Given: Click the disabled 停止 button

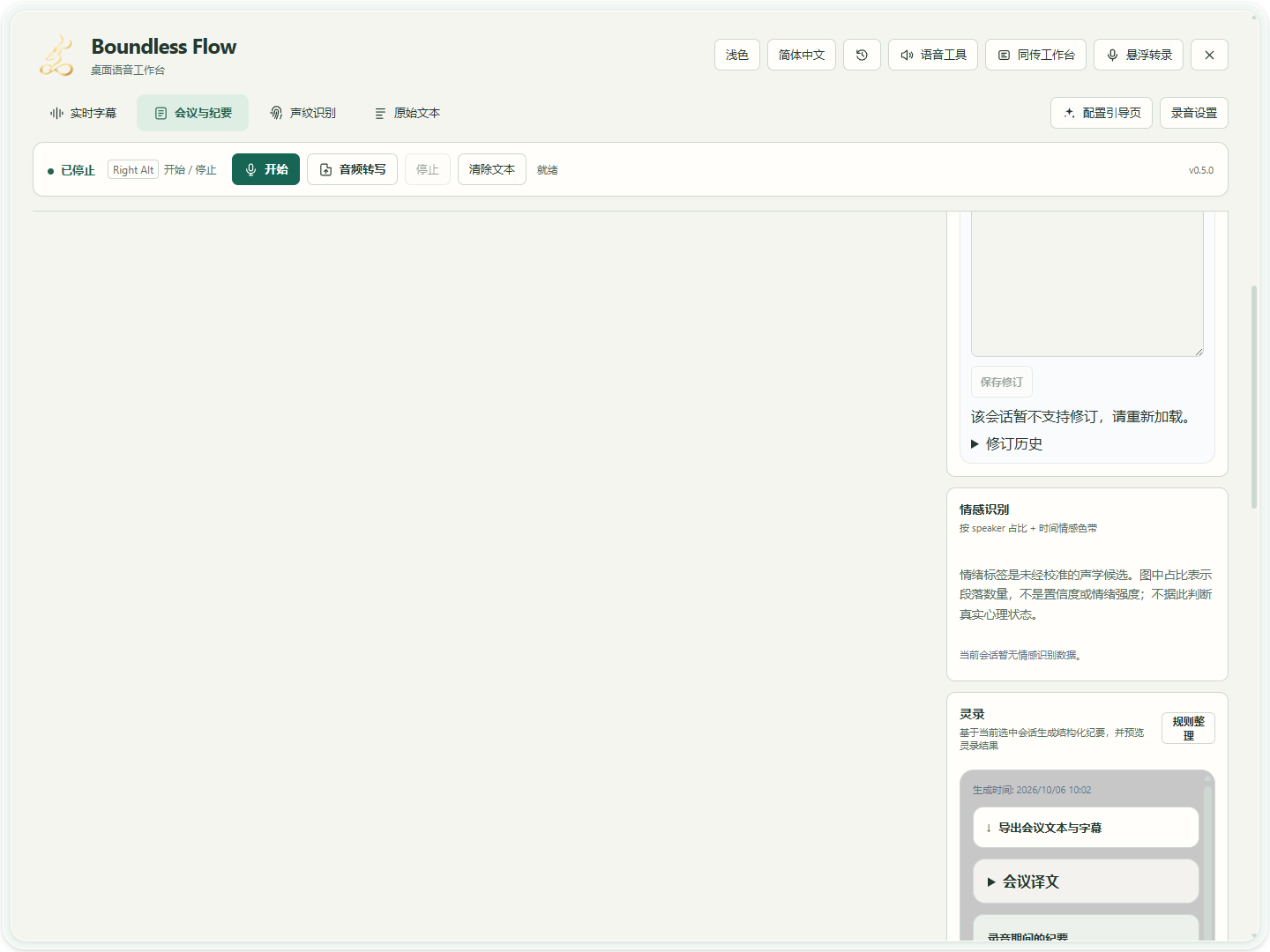Looking at the screenshot, I should 428,169.
